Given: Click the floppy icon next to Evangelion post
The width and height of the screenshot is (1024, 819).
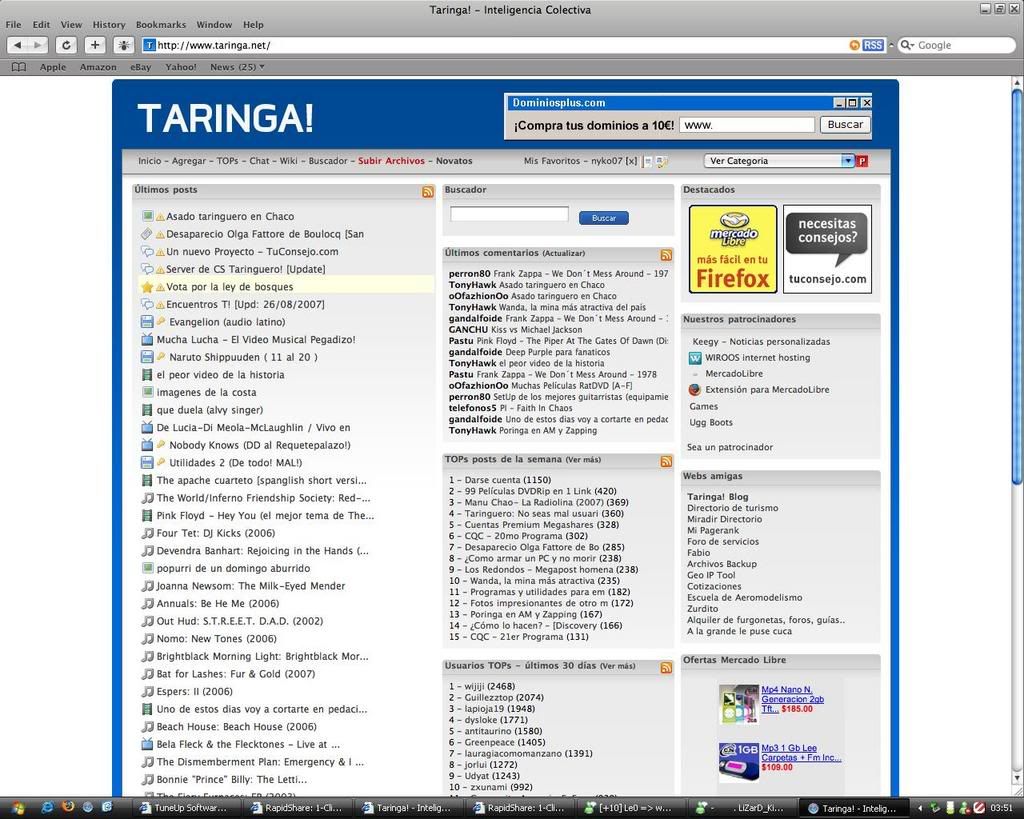Looking at the screenshot, I should (147, 322).
